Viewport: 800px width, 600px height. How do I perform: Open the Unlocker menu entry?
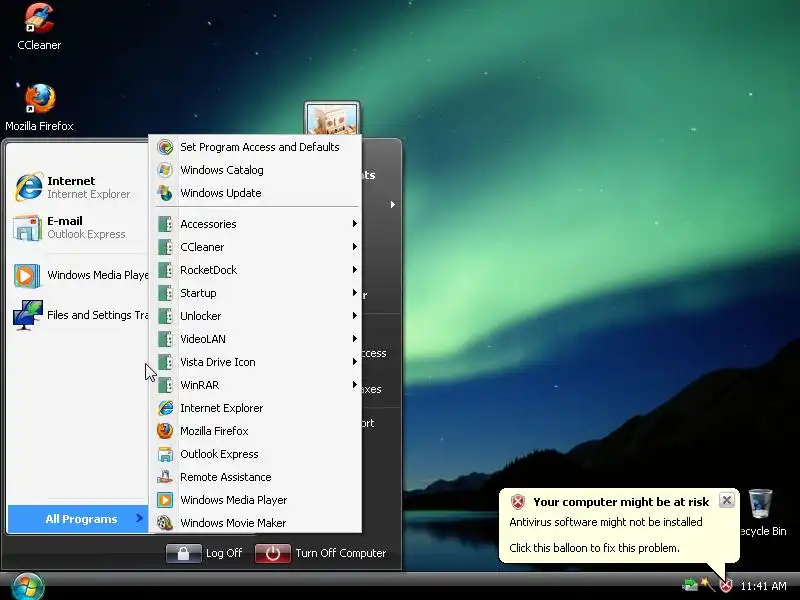coord(257,316)
